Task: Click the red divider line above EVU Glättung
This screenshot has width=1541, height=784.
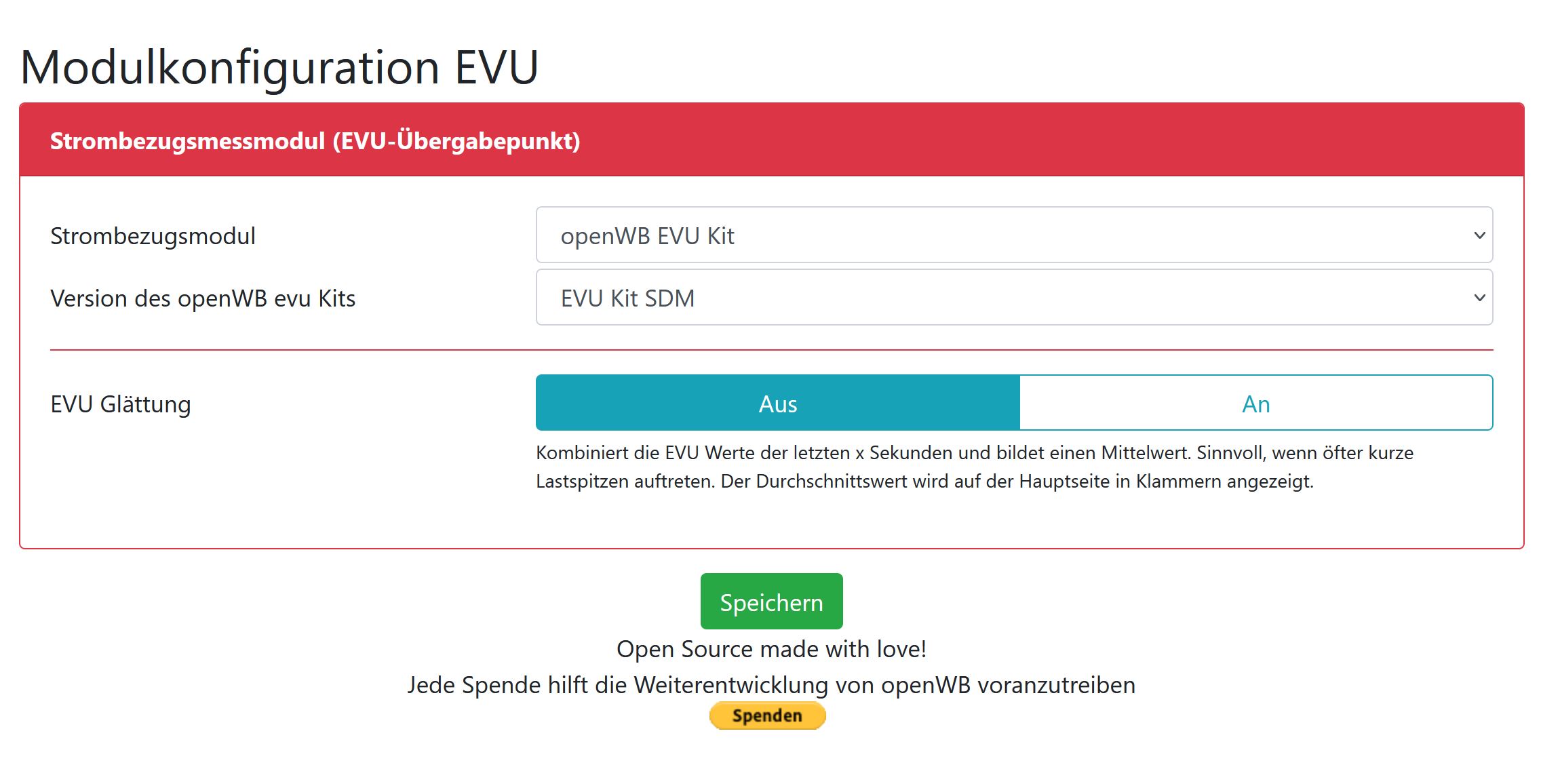Action: point(771,350)
